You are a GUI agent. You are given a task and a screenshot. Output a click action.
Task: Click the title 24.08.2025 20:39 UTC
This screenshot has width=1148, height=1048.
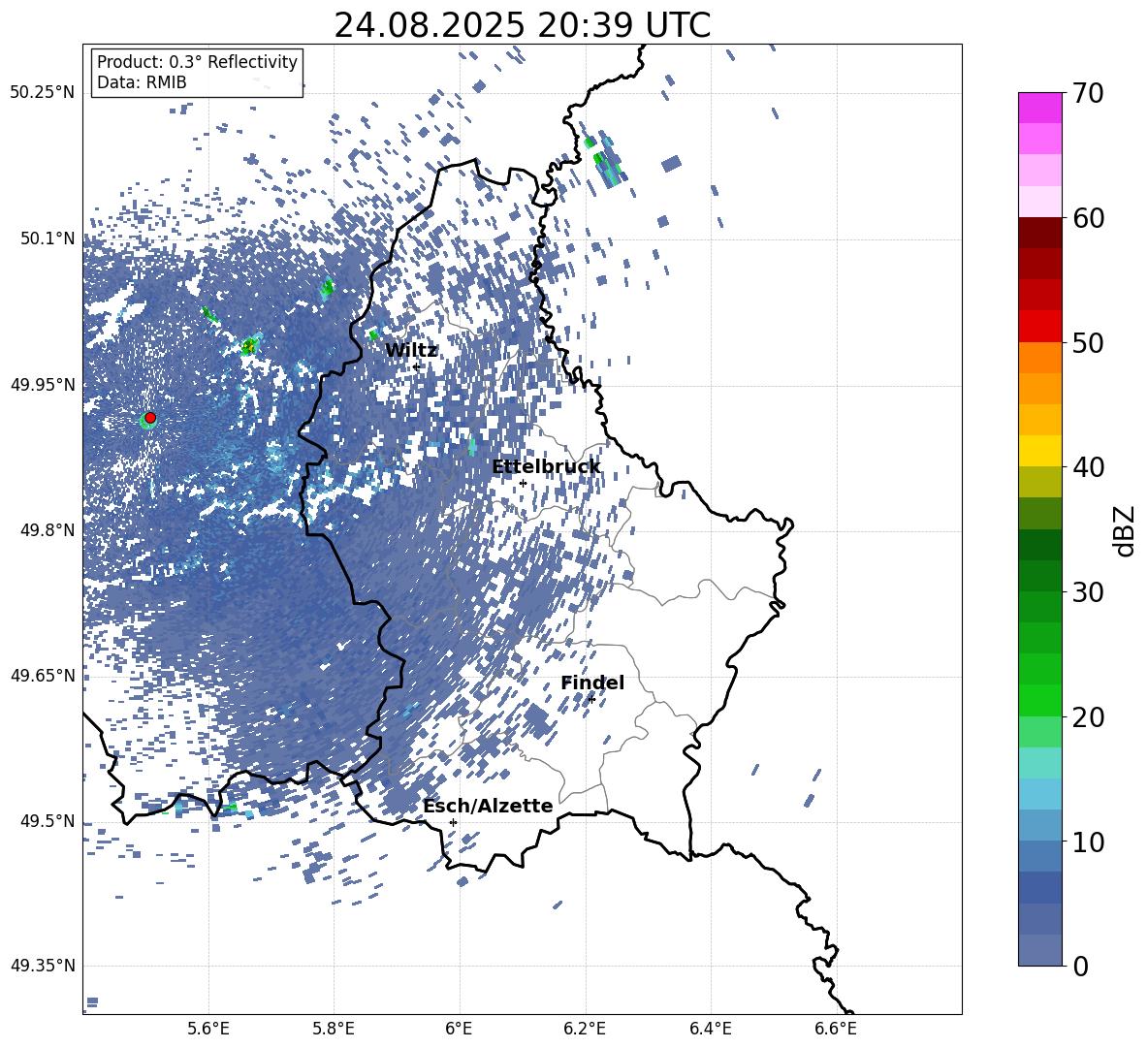[x=522, y=25]
